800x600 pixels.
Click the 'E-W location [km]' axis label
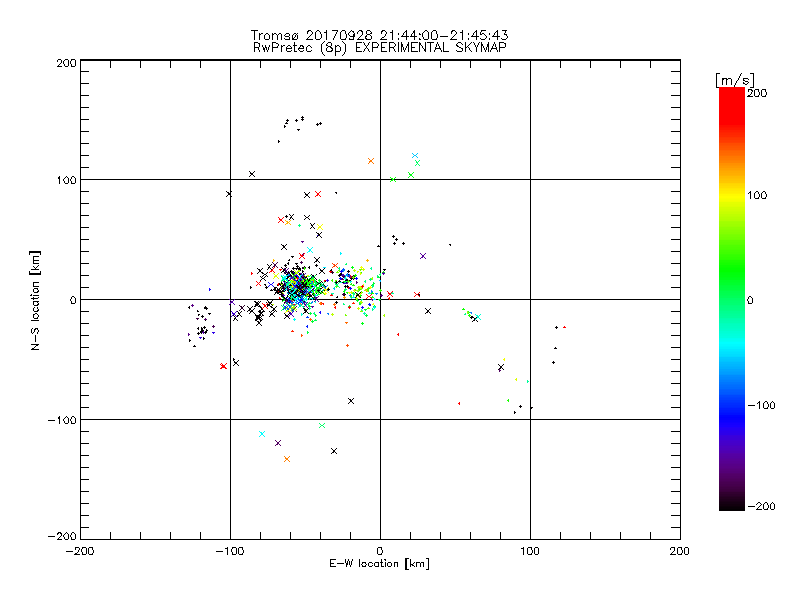point(379,564)
